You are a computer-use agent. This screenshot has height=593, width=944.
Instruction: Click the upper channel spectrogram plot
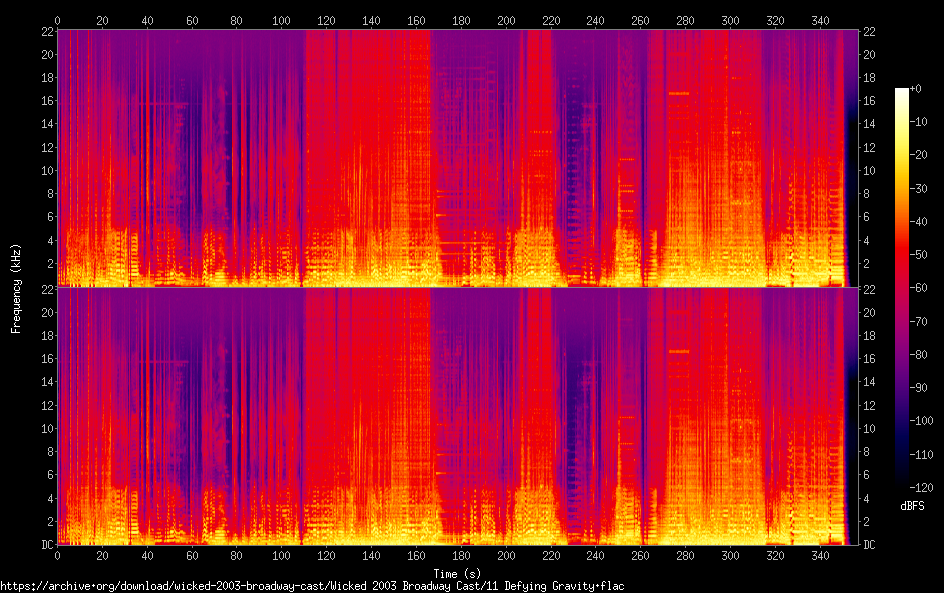(x=458, y=158)
